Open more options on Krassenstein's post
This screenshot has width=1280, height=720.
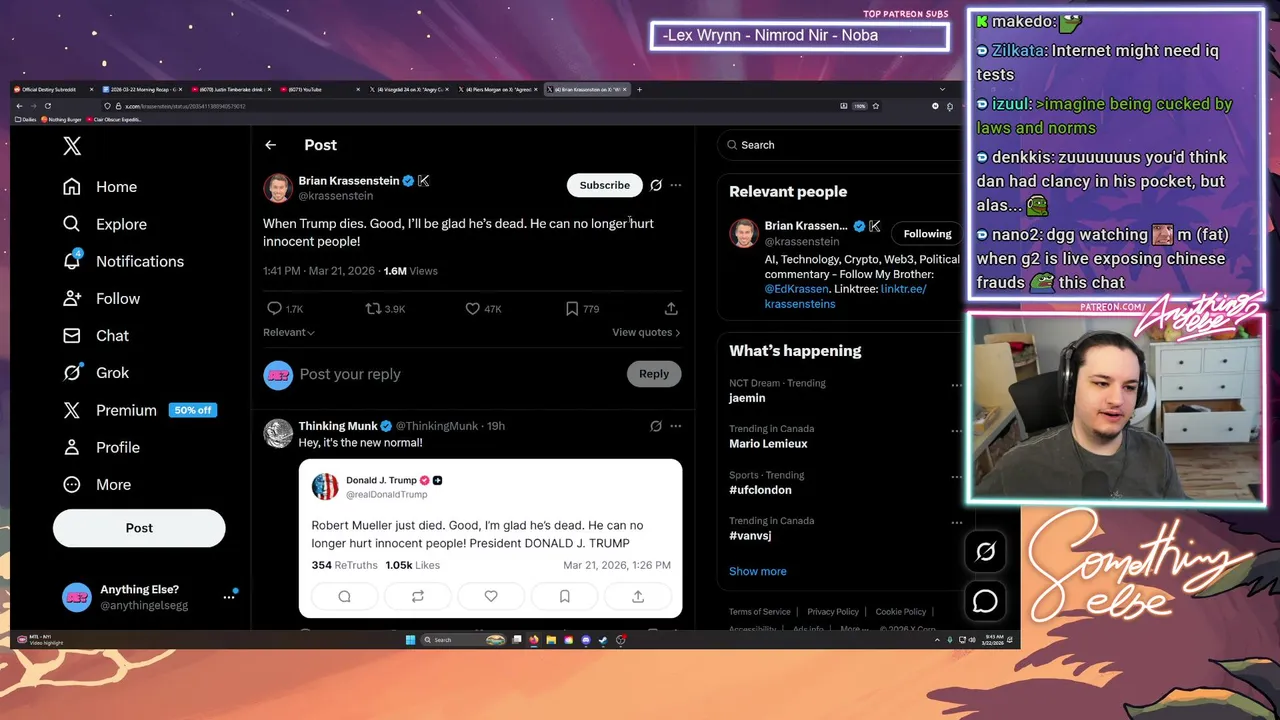(676, 185)
